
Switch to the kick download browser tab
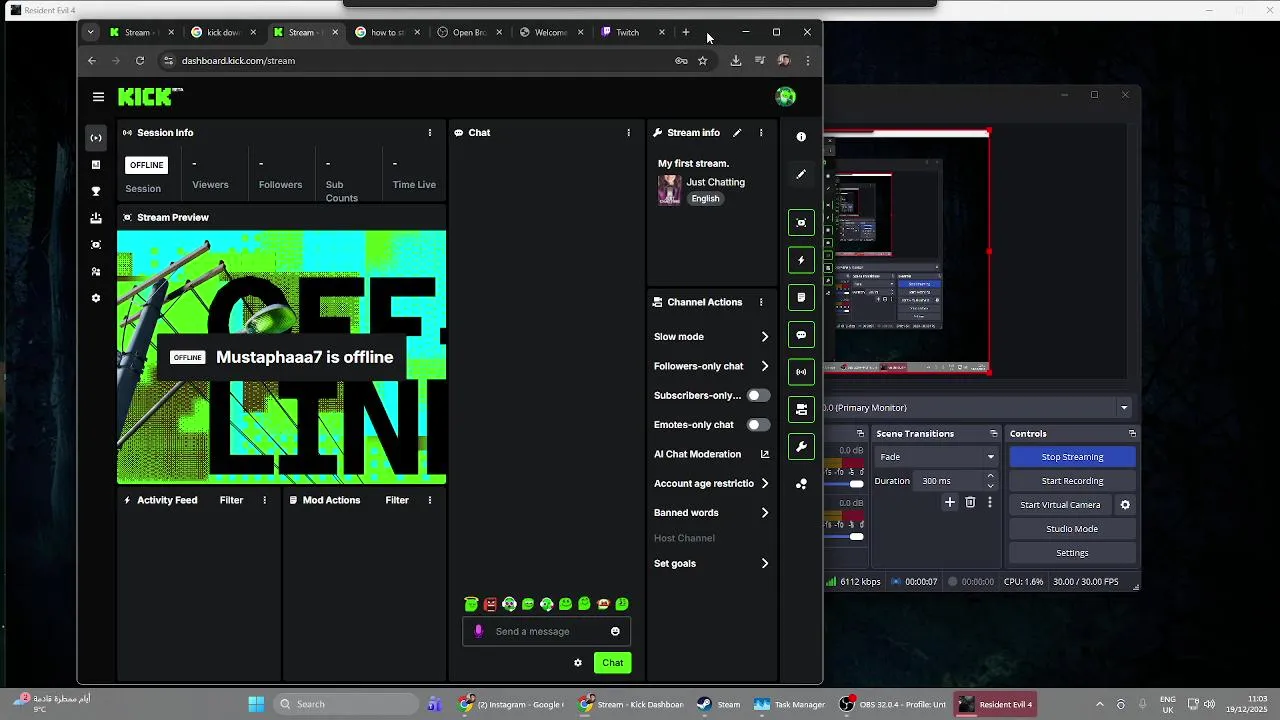click(x=224, y=32)
